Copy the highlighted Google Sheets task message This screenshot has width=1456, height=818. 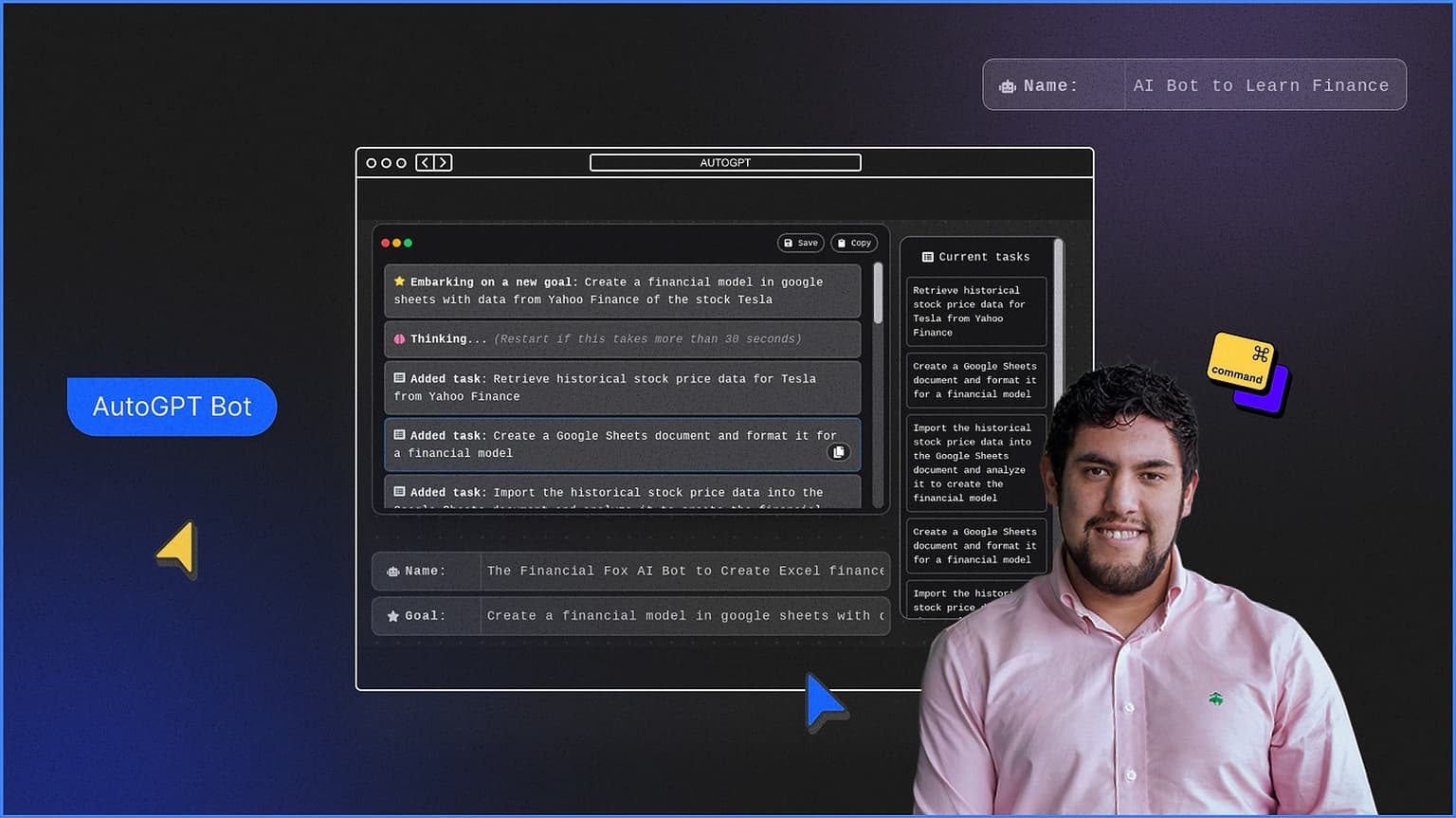coord(839,452)
